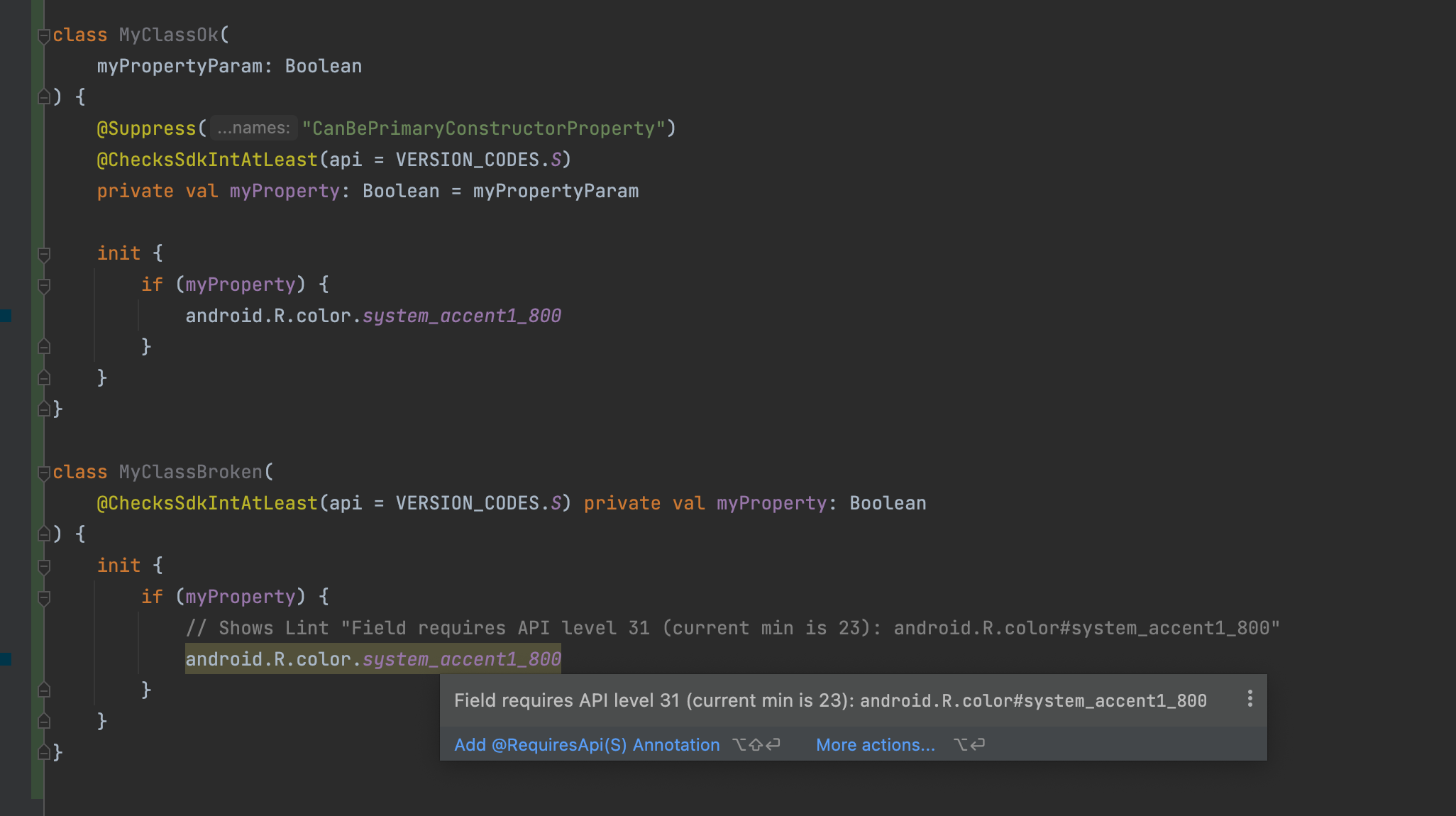Click Add @RequiresApi(S) Annotation quick fix
1456x816 pixels.
tap(587, 744)
